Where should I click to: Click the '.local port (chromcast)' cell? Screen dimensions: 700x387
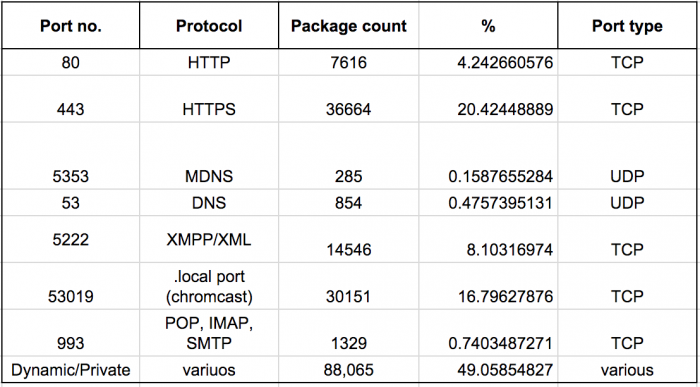click(x=209, y=287)
